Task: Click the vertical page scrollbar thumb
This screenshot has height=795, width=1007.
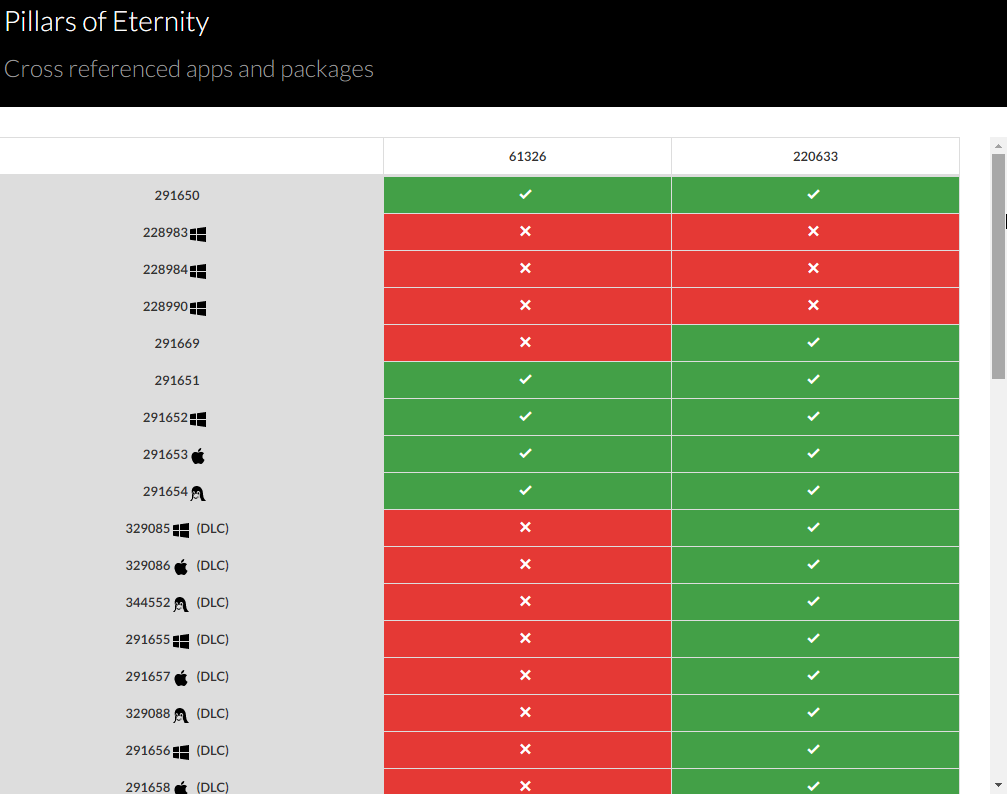Action: coord(998,265)
